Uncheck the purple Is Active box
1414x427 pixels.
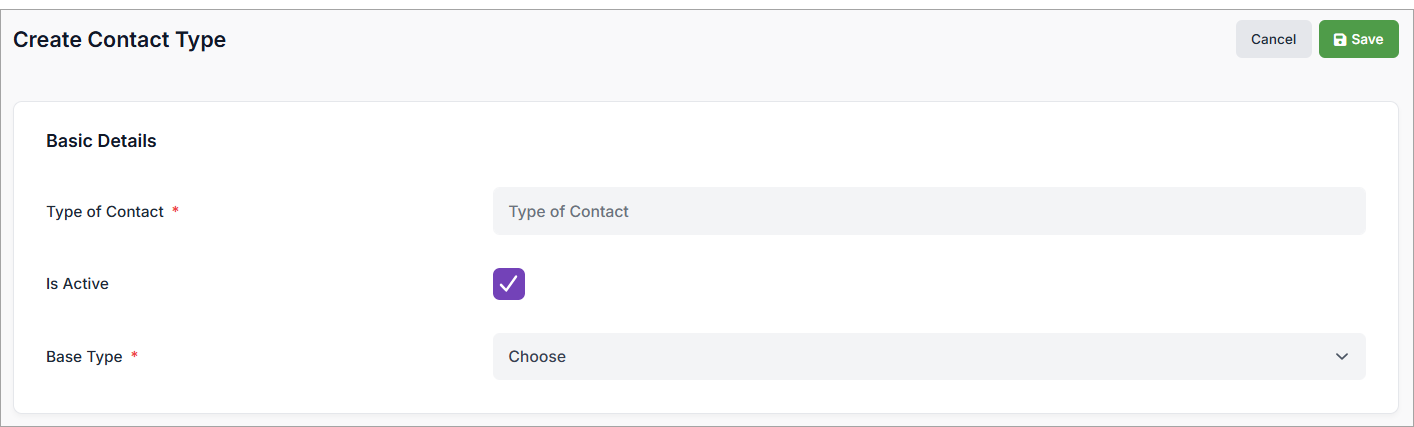pyautogui.click(x=509, y=284)
